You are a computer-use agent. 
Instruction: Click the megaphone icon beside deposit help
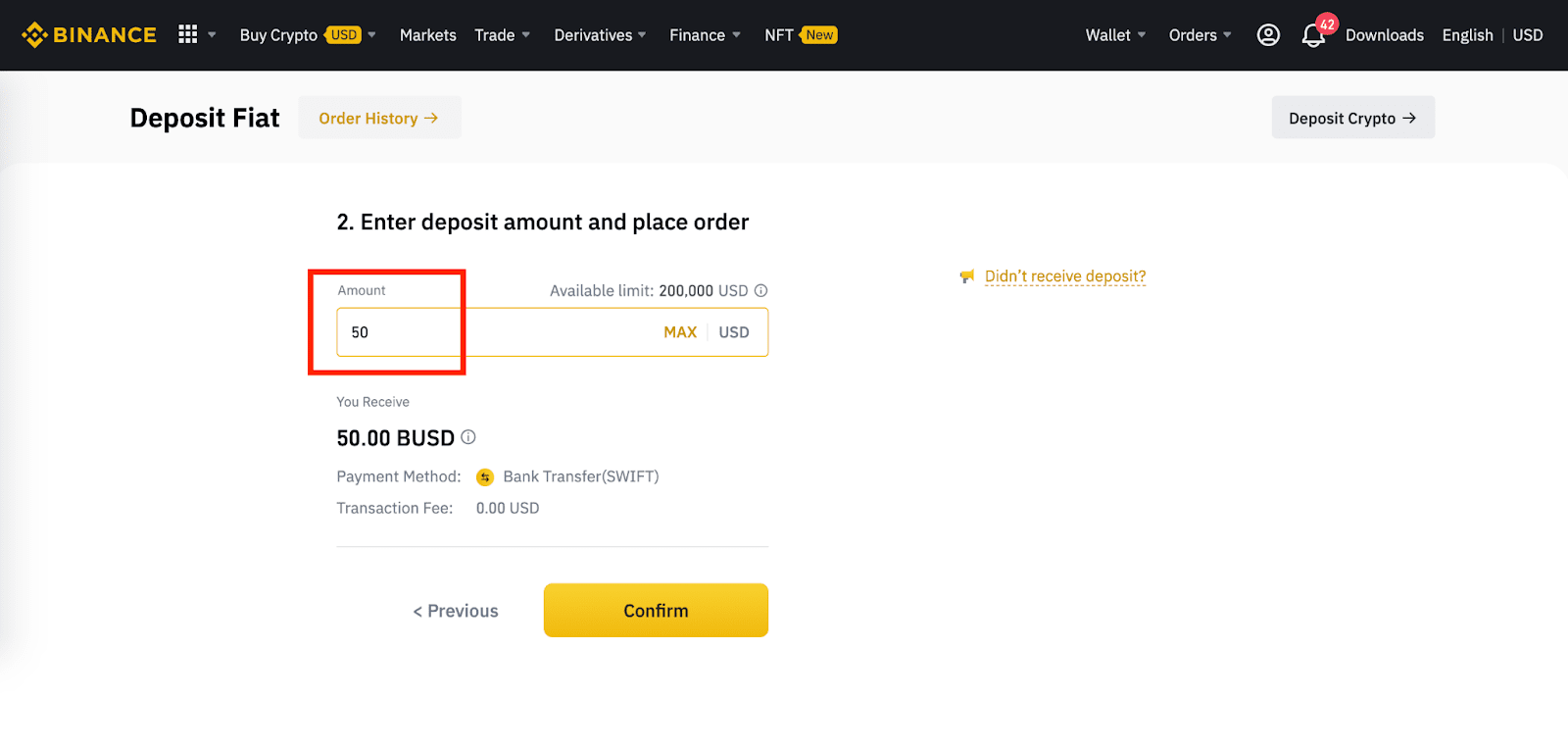pos(967,276)
